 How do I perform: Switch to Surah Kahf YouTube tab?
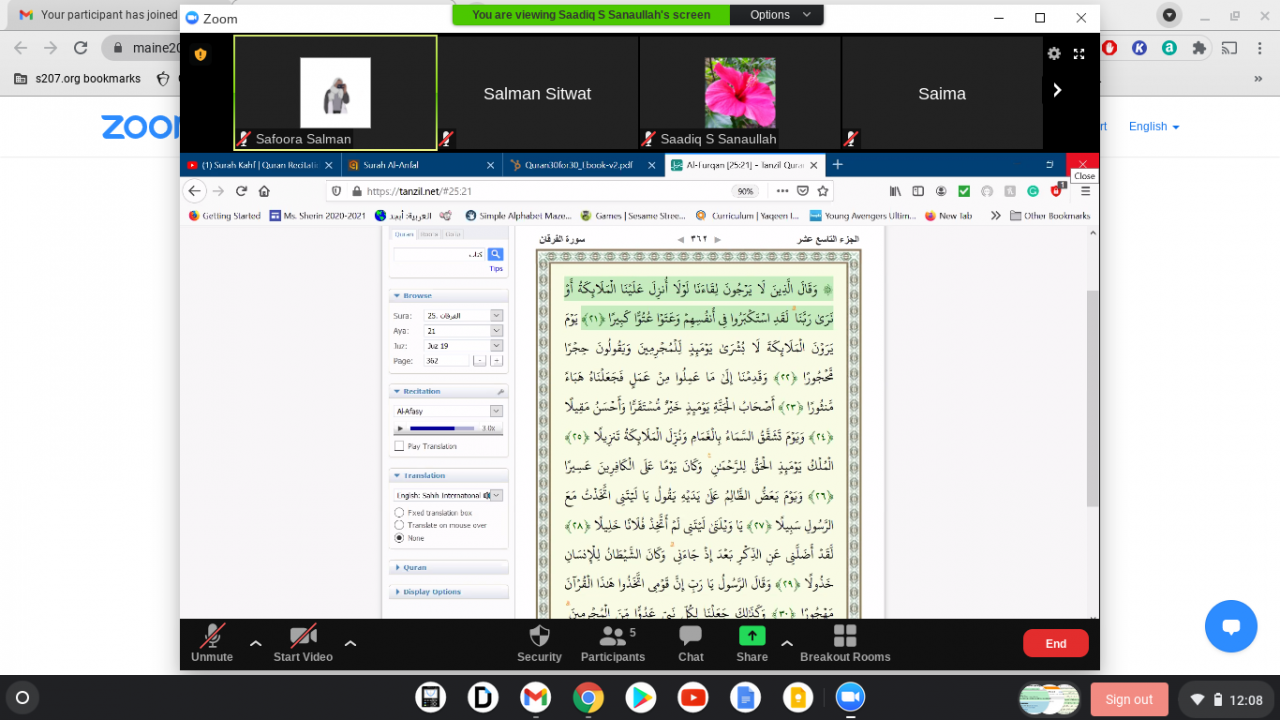click(261, 165)
